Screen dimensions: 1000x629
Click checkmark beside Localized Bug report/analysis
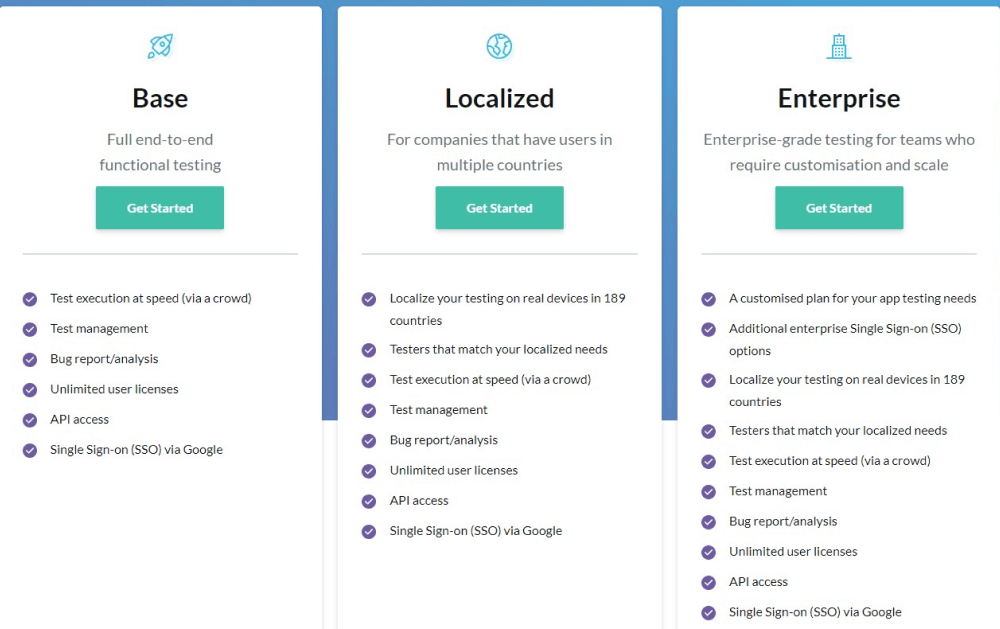(369, 441)
